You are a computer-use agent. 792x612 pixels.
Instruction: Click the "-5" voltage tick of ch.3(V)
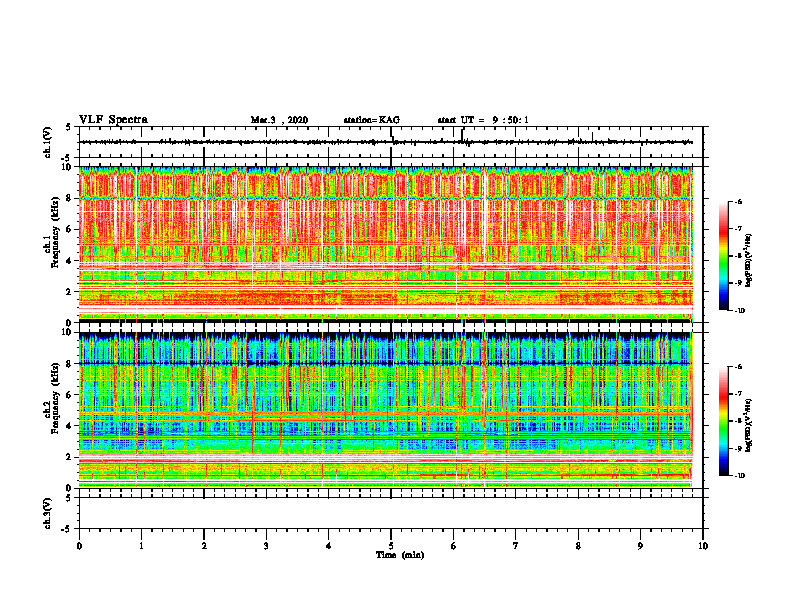[67, 529]
